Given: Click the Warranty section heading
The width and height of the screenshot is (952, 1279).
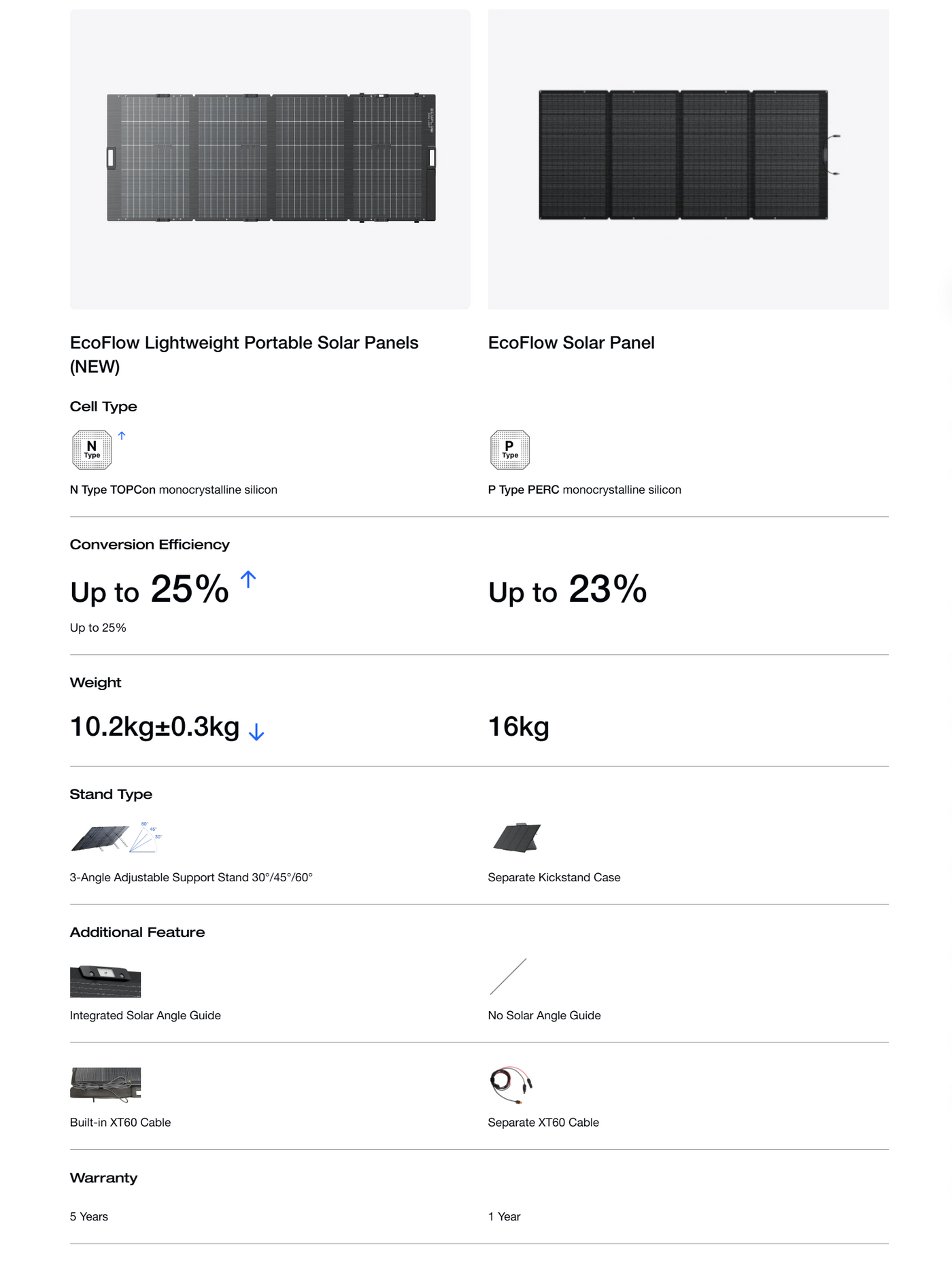Looking at the screenshot, I should click(x=103, y=1178).
